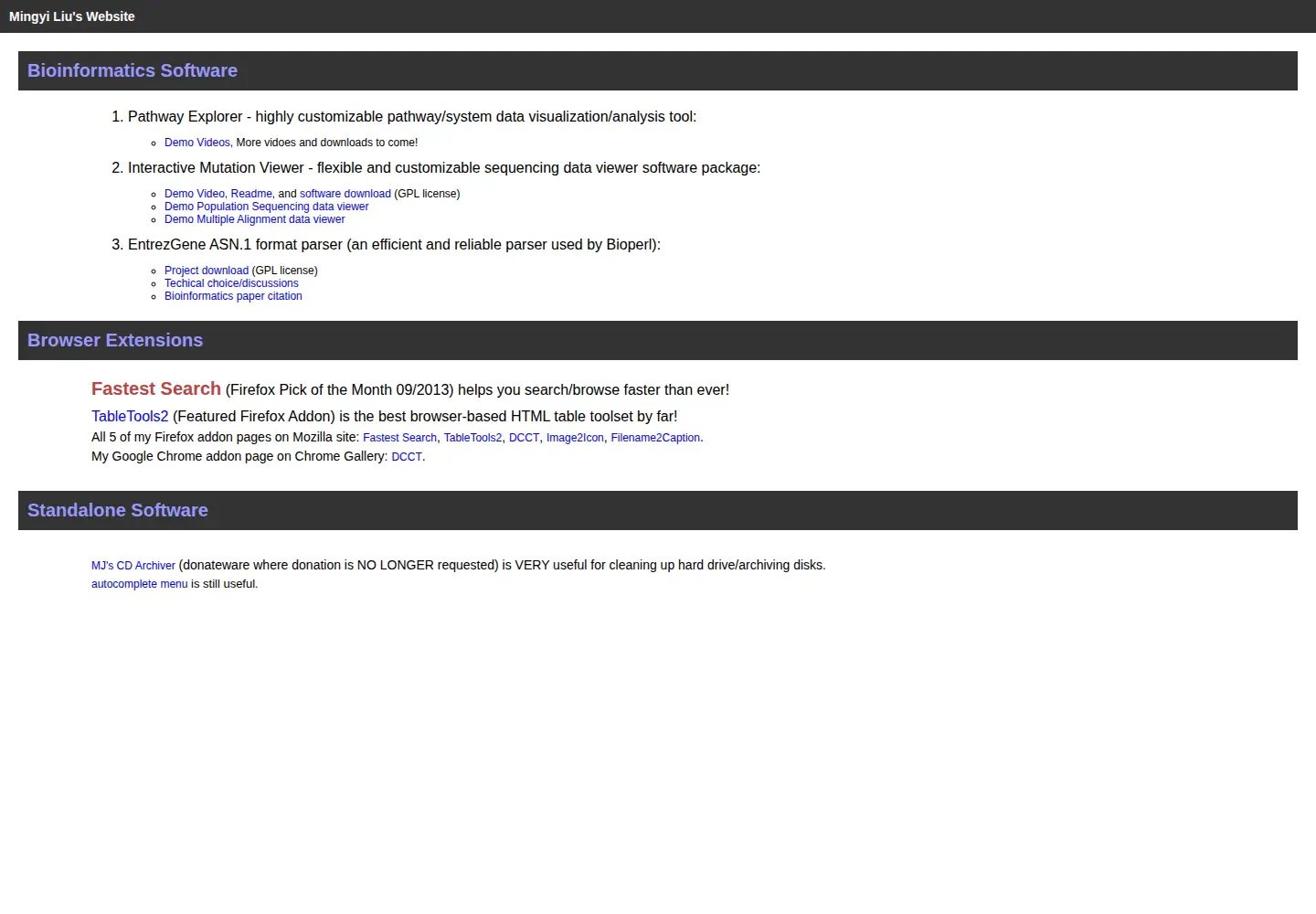Viewport: 1316px width, 914px height.
Task: Click the Standalone Software section heading
Action: pyautogui.click(x=117, y=510)
